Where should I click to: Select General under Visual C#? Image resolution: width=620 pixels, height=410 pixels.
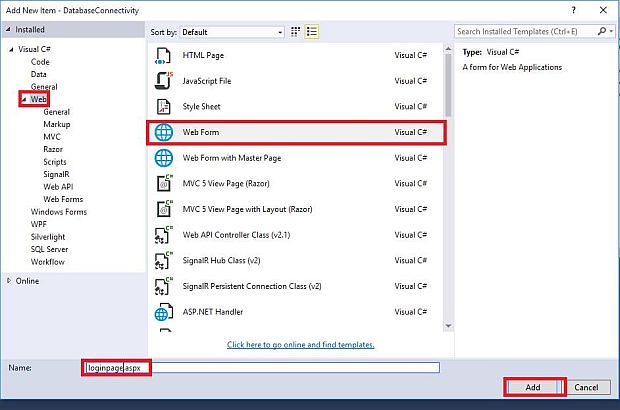pyautogui.click(x=44, y=87)
